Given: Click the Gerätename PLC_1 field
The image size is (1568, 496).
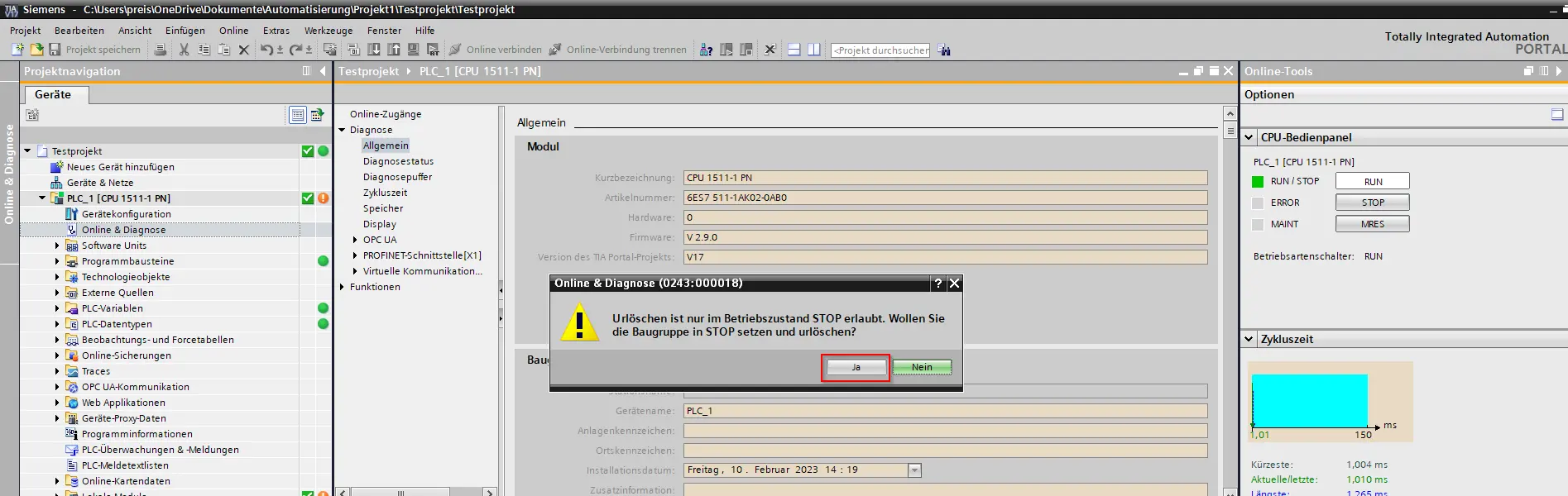Looking at the screenshot, I should coord(945,411).
